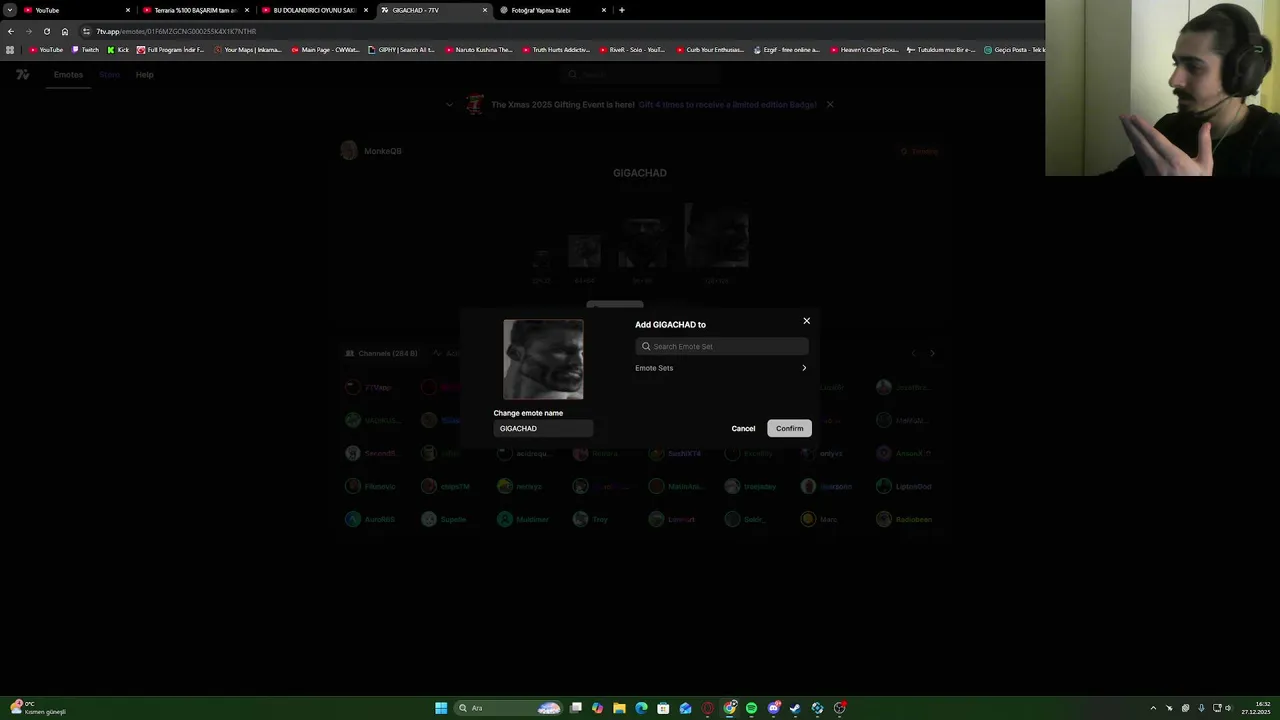Open the Full Program İndir bookmark
This screenshot has width=1280, height=720.
(170, 50)
